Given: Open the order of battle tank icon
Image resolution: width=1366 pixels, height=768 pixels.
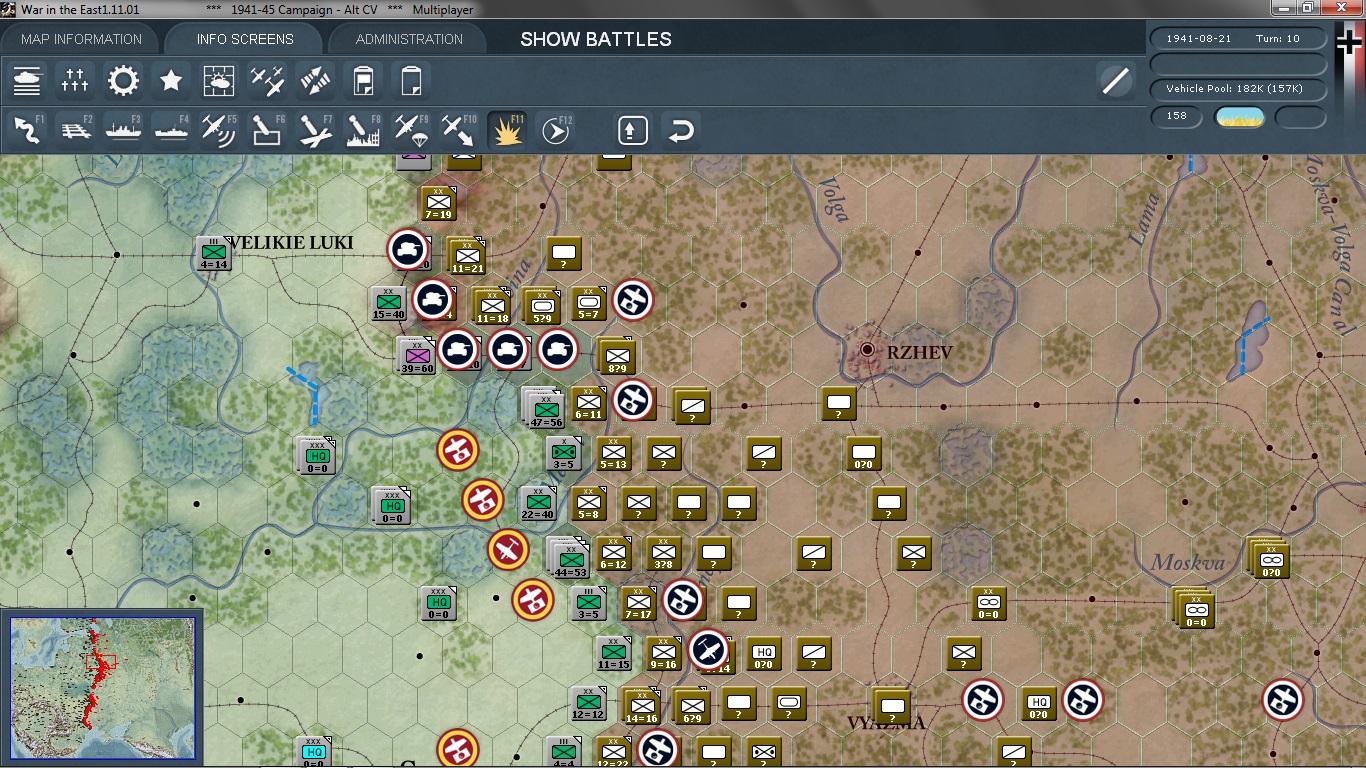Looking at the screenshot, I should point(27,80).
